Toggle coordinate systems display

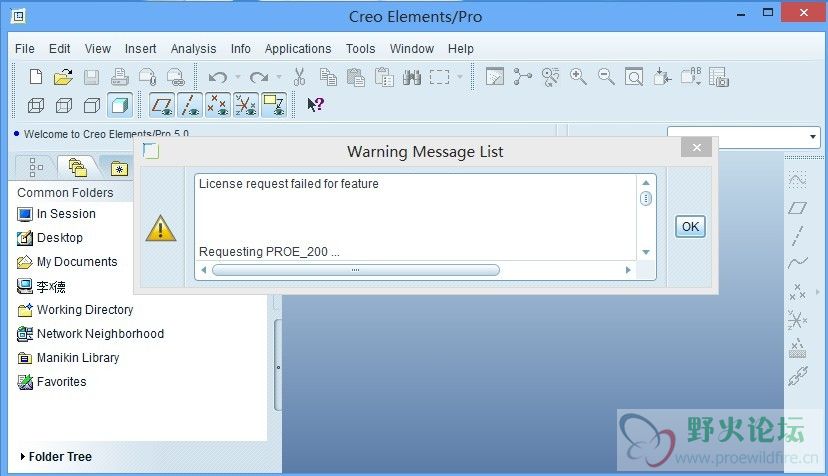point(246,105)
